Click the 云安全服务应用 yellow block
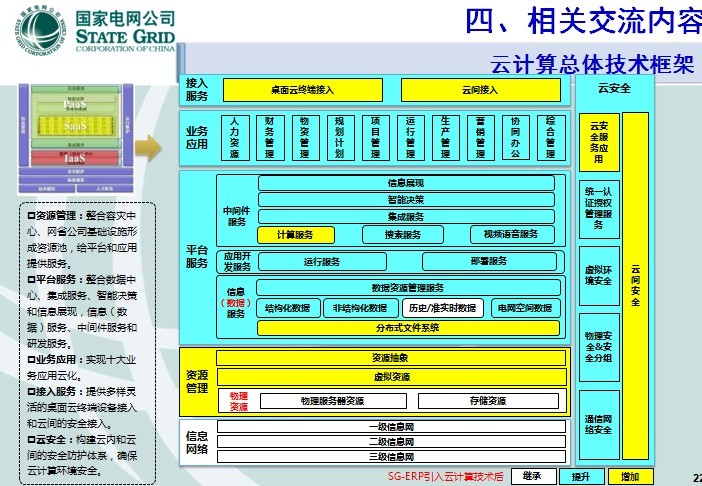This screenshot has height=486, width=702. pos(598,143)
